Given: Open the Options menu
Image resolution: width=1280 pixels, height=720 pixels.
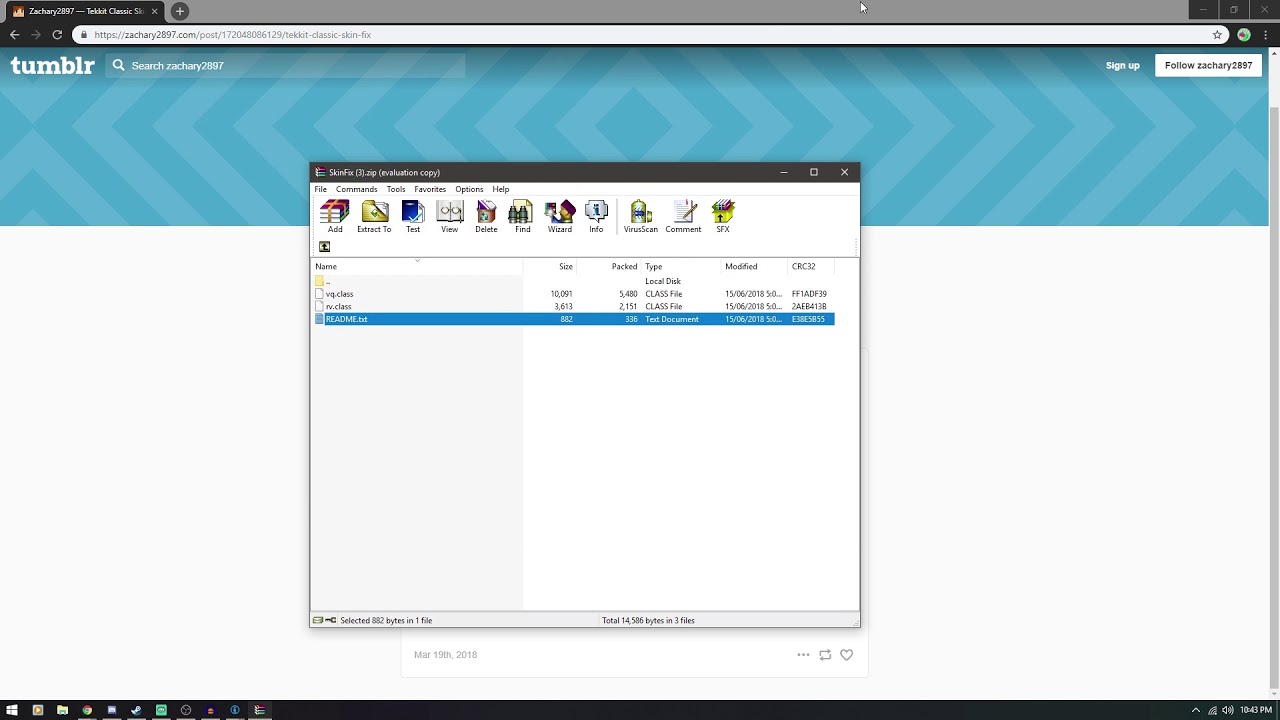Looking at the screenshot, I should pyautogui.click(x=469, y=189).
